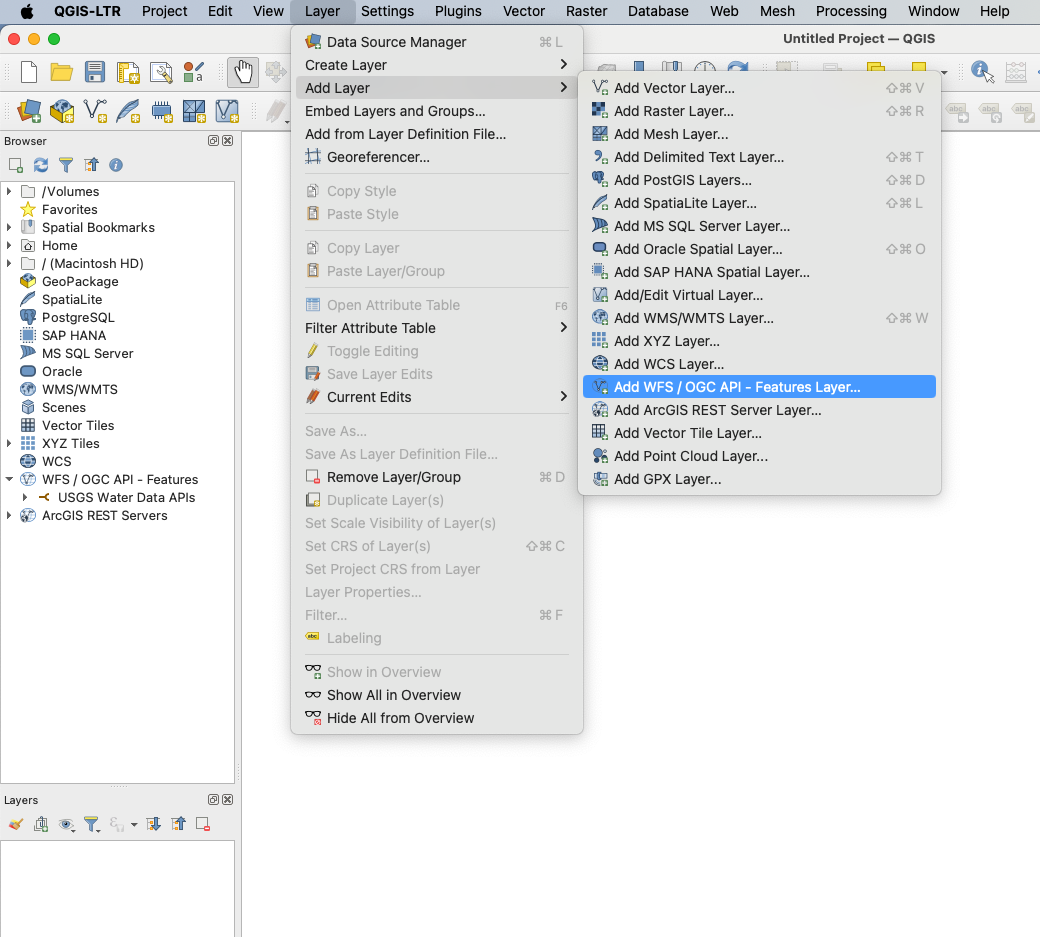Viewport: 1040px width, 937px height.
Task: Click Remove Layer icon in Layers panel
Action: click(203, 824)
